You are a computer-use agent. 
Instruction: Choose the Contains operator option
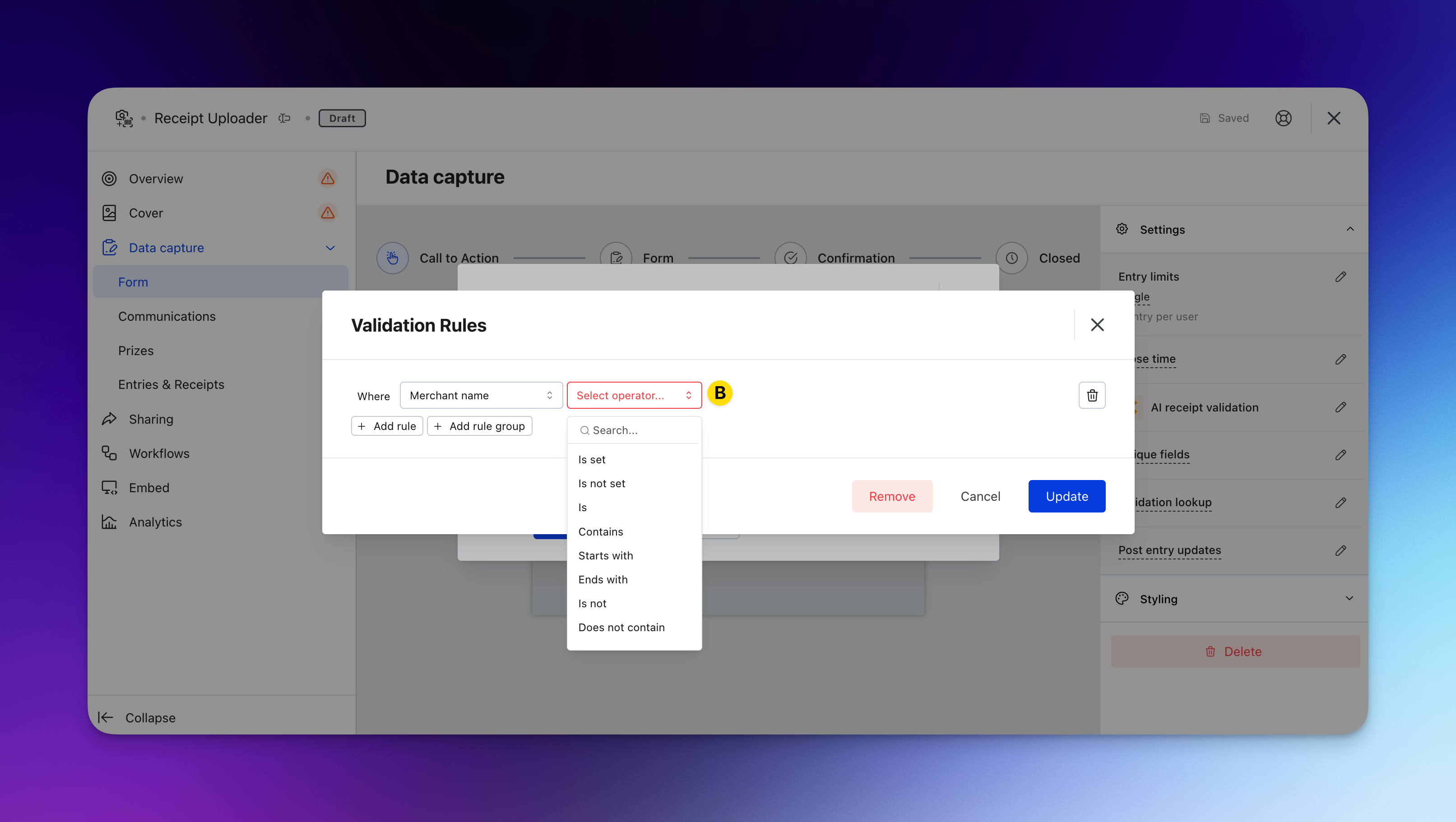pyautogui.click(x=600, y=531)
